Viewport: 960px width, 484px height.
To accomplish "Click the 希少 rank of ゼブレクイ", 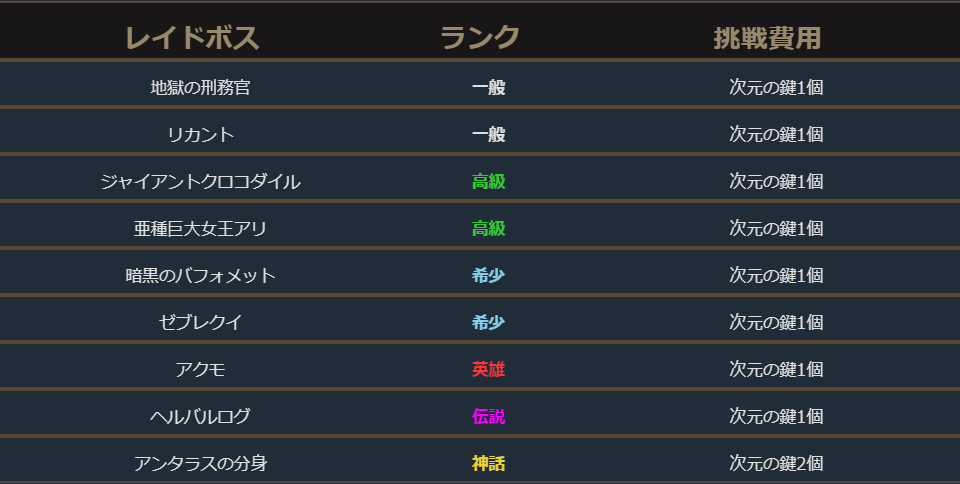I will pyautogui.click(x=488, y=322).
